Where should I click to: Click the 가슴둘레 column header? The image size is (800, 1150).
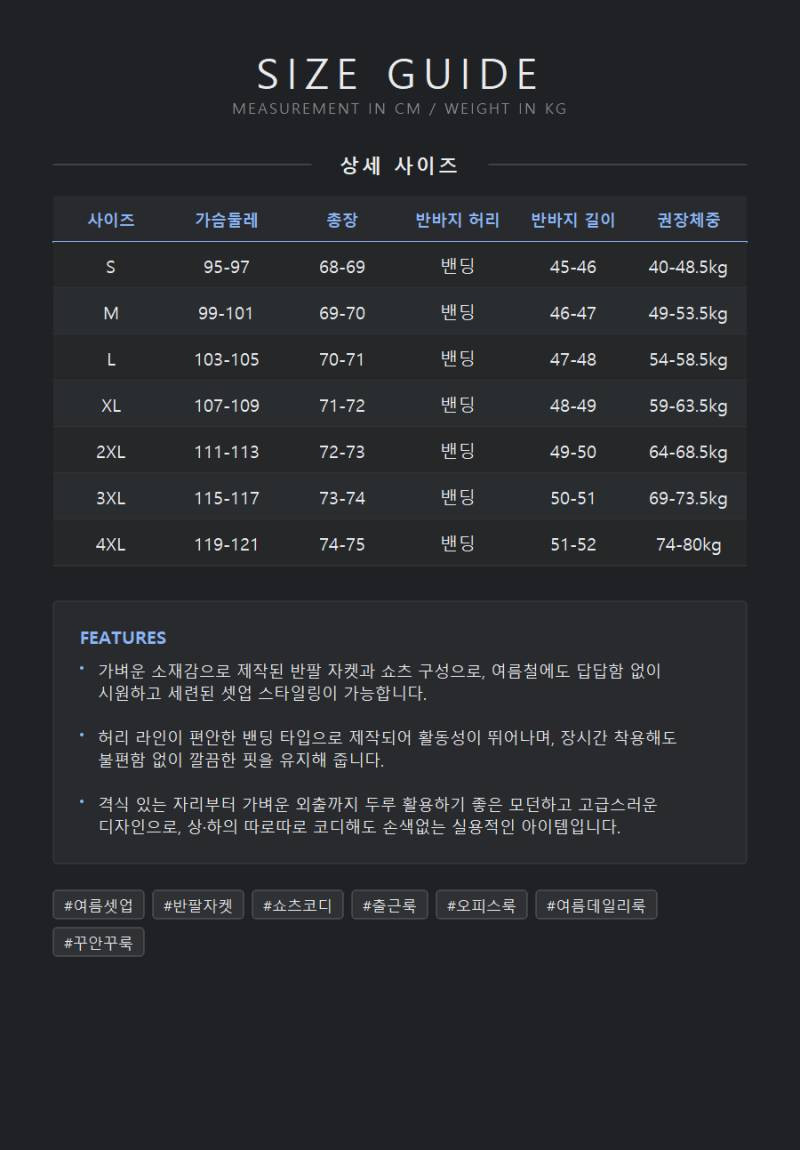pyautogui.click(x=227, y=219)
